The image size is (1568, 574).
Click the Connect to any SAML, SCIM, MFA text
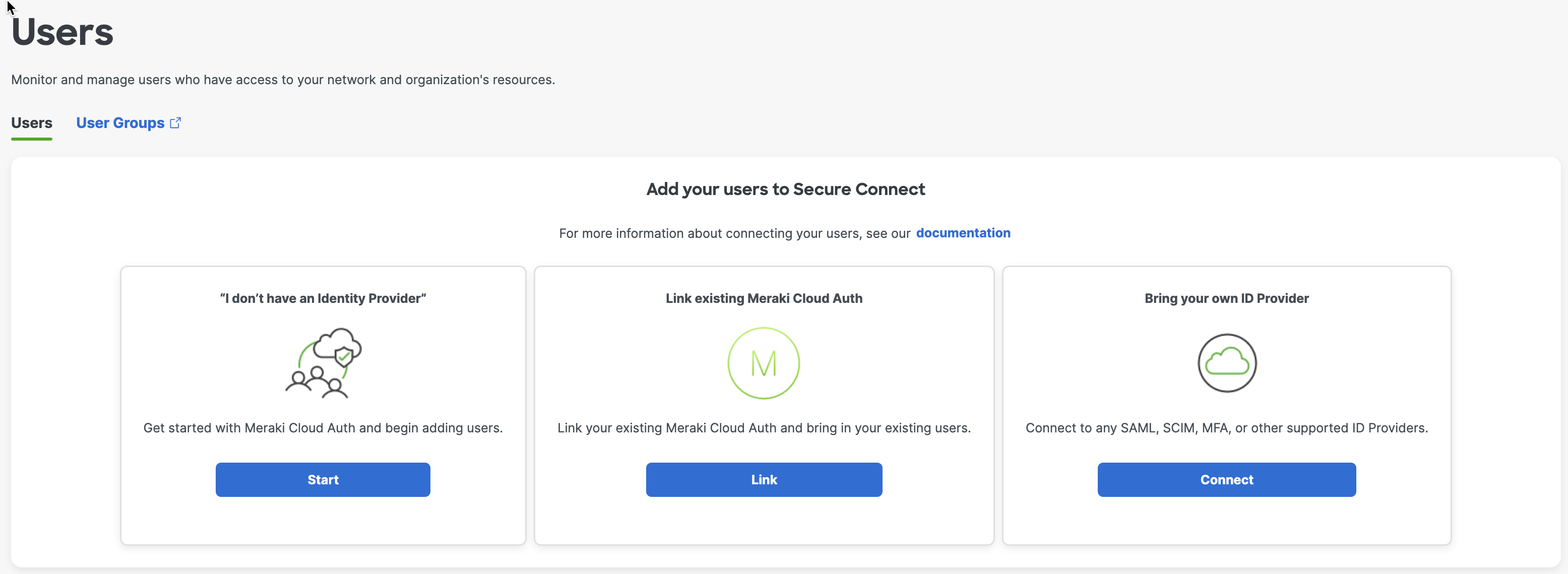tap(1226, 428)
